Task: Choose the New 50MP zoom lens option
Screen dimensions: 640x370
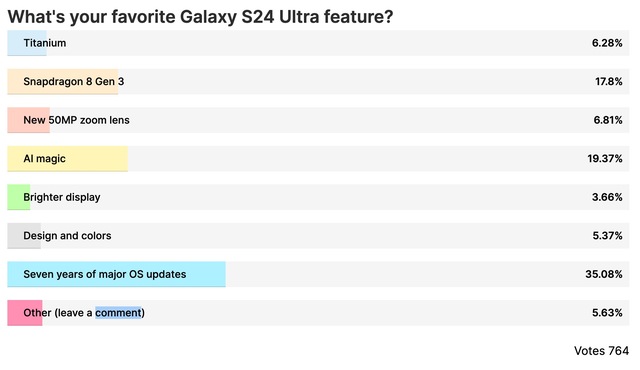Action: tap(318, 120)
